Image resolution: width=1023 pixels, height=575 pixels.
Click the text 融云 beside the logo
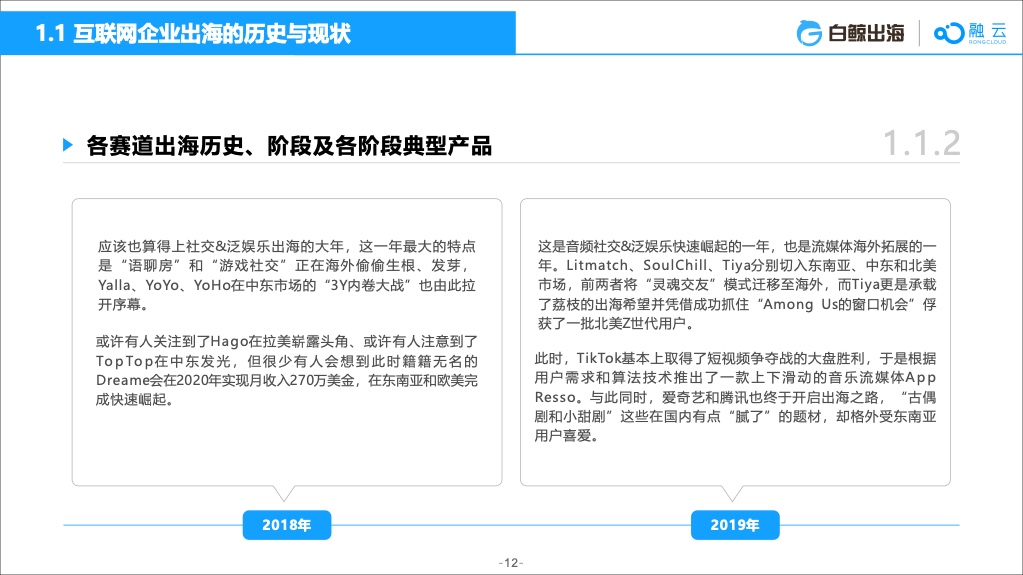(x=987, y=30)
